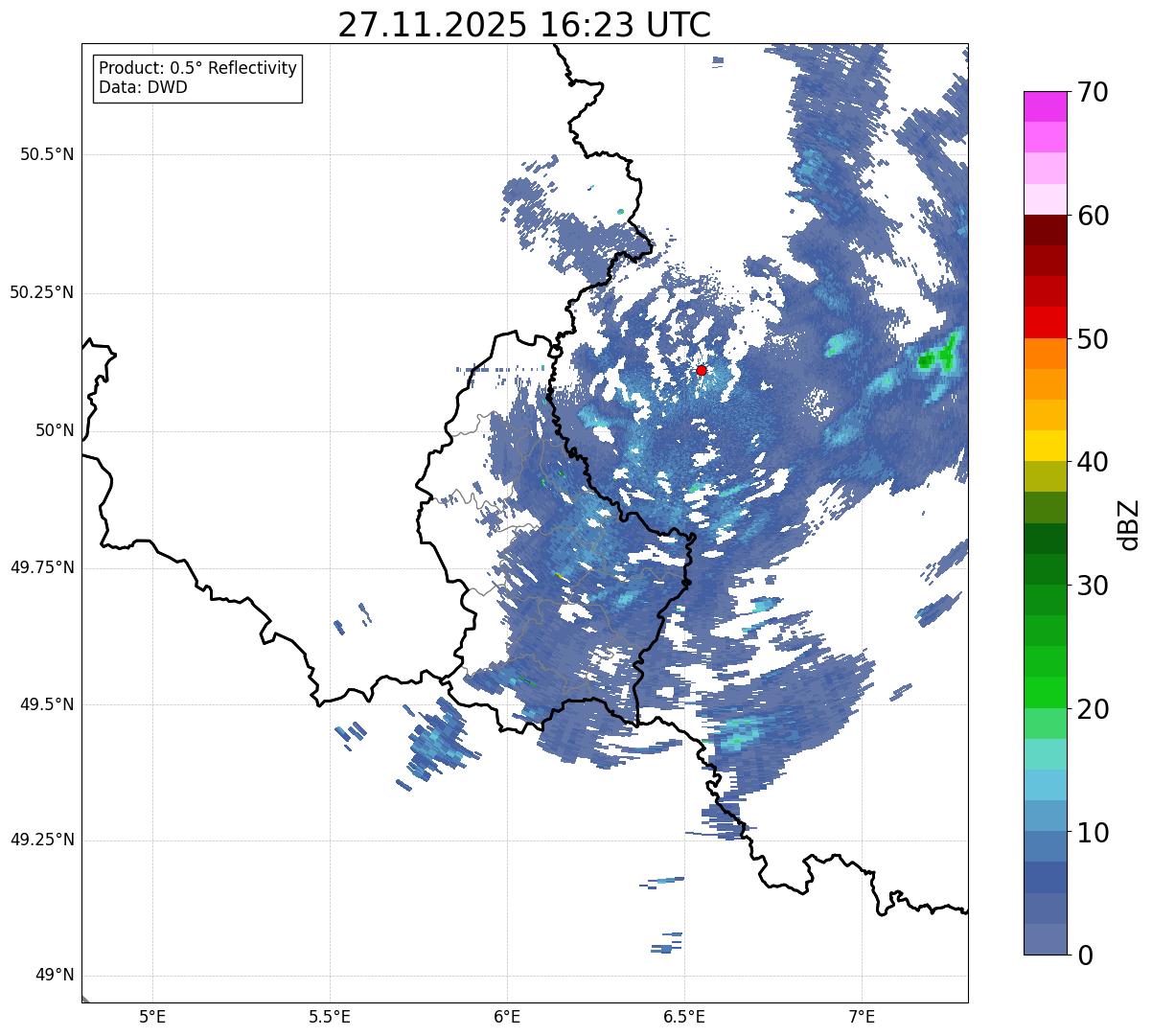Click the 49.5°N latitude label
Image resolution: width=1152 pixels, height=1036 pixels.
[x=48, y=704]
